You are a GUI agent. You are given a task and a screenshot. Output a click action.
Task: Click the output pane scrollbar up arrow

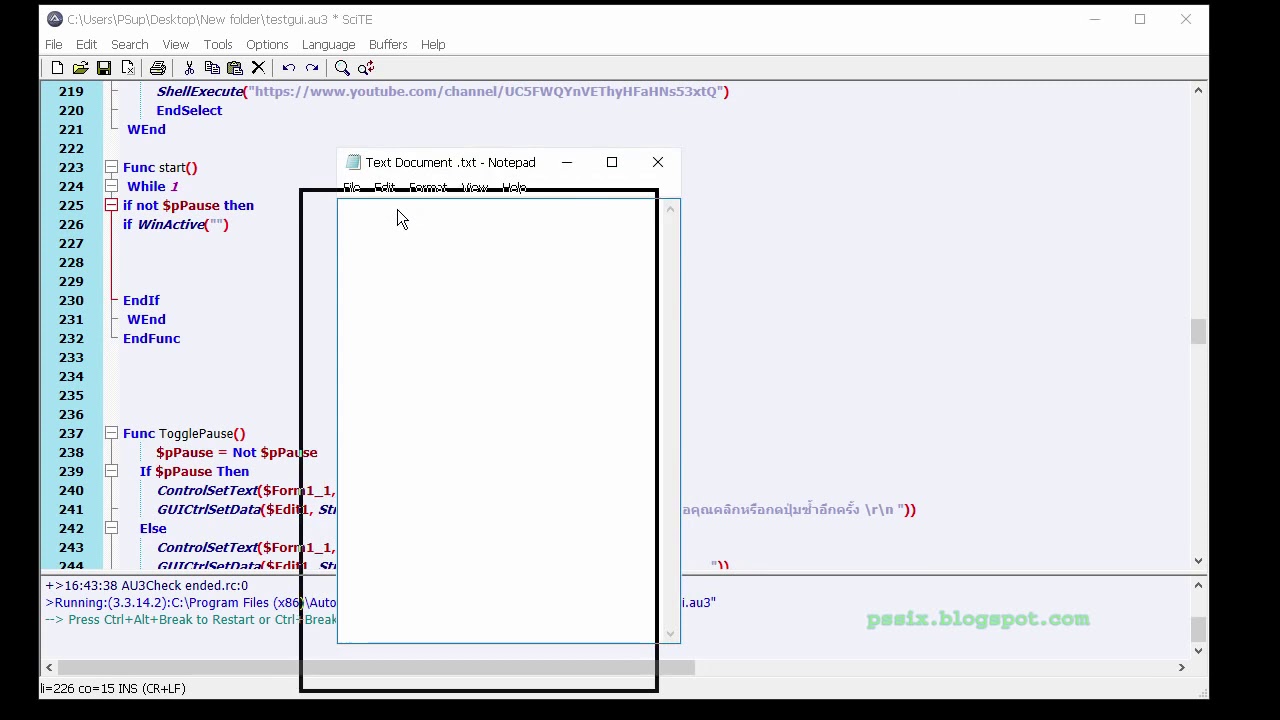tap(1198, 587)
